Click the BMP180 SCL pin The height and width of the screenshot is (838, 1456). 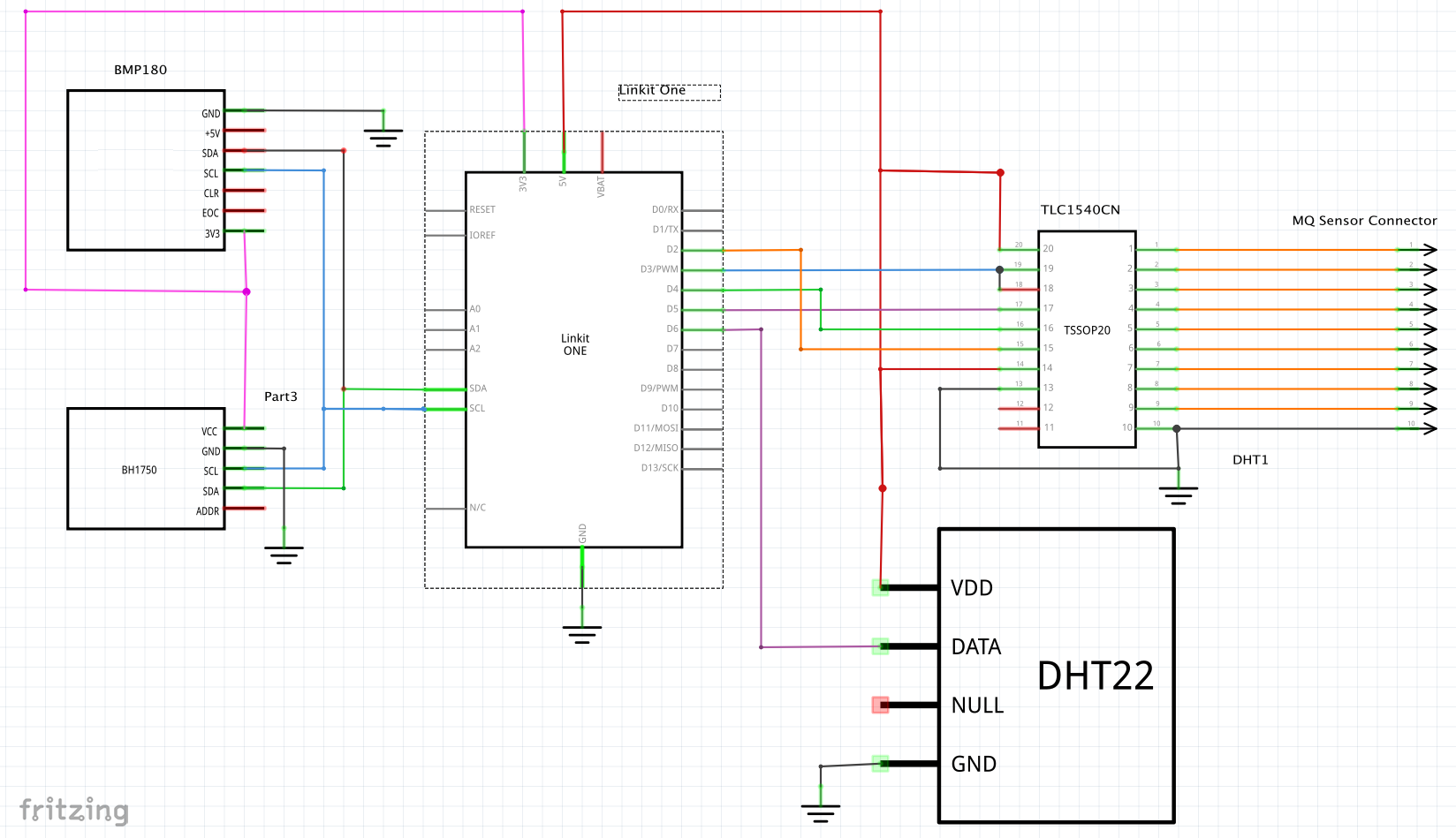(x=245, y=170)
